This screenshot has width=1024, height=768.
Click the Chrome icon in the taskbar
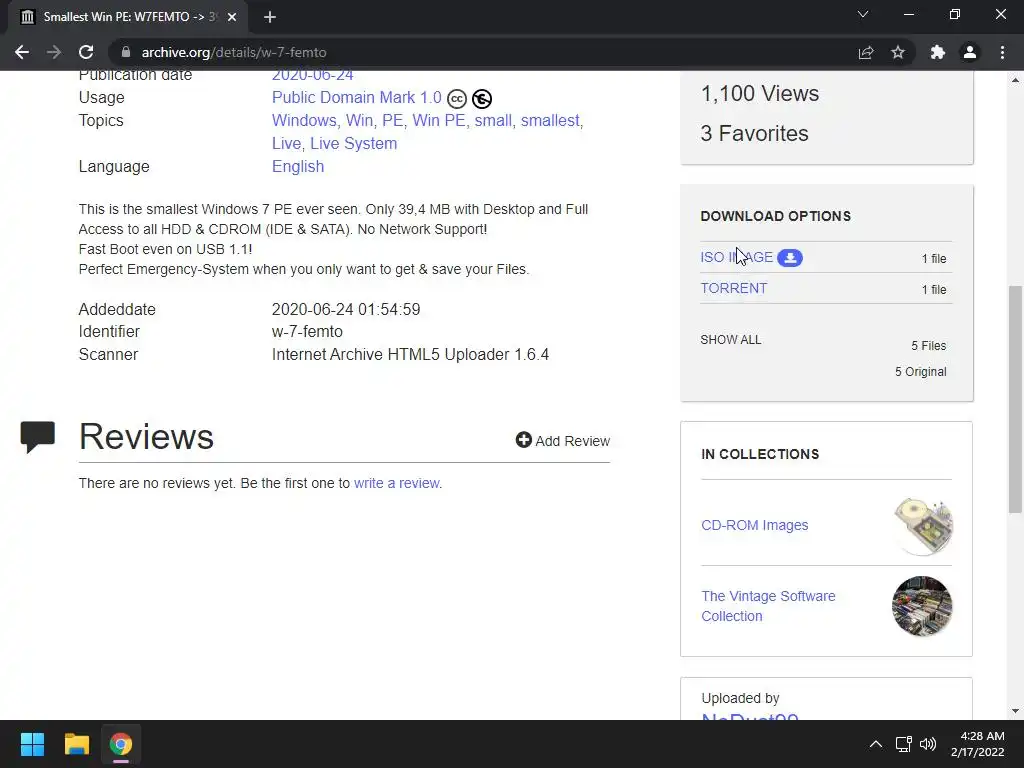121,744
